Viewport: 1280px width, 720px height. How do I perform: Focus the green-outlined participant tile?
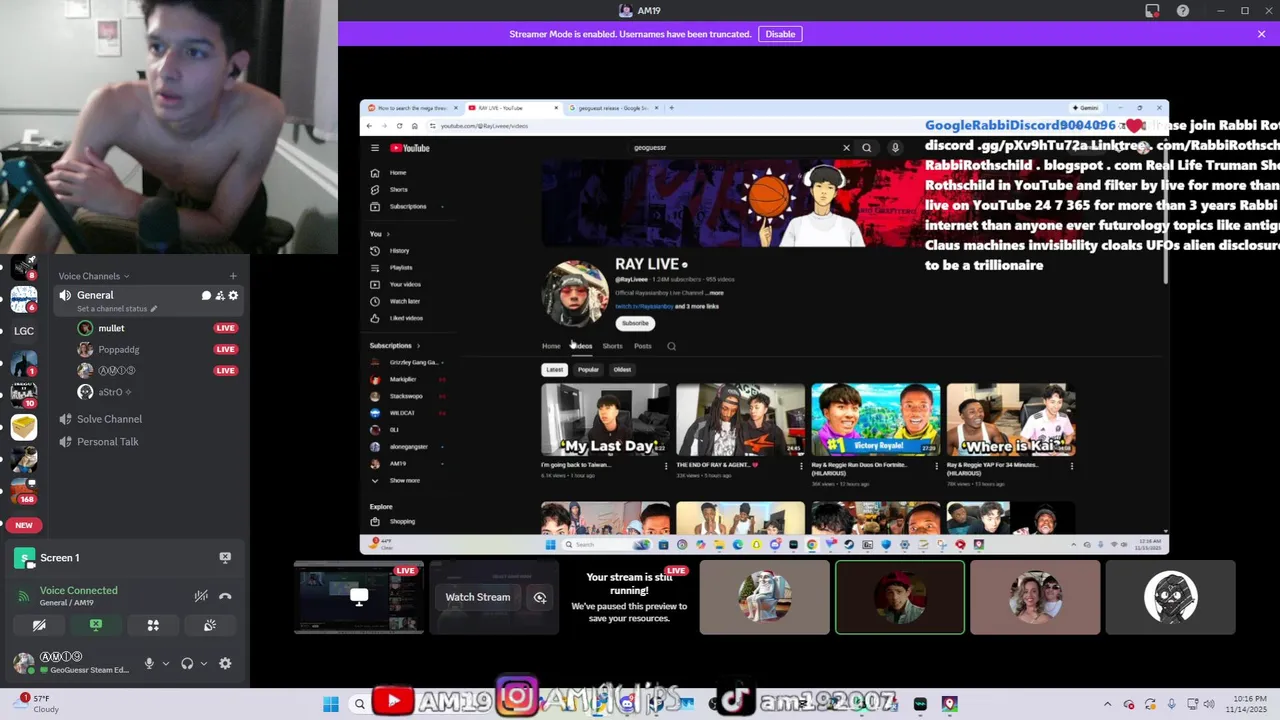tap(900, 597)
